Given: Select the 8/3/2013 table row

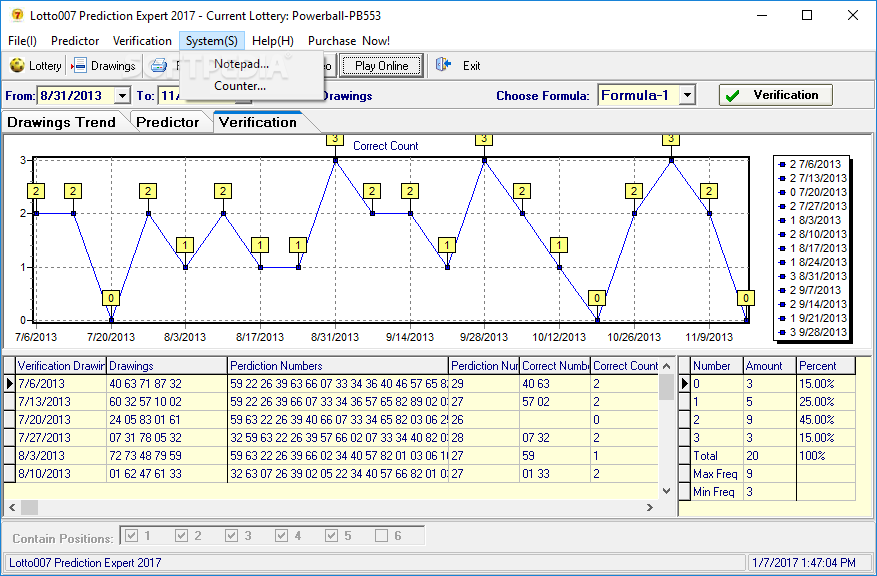Looking at the screenshot, I should click(331, 455).
